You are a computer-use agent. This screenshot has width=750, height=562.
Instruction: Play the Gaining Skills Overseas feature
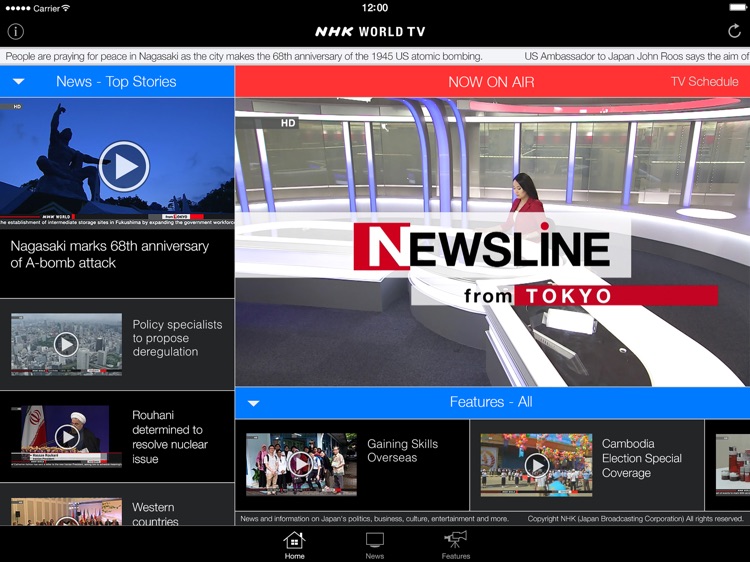pyautogui.click(x=301, y=464)
